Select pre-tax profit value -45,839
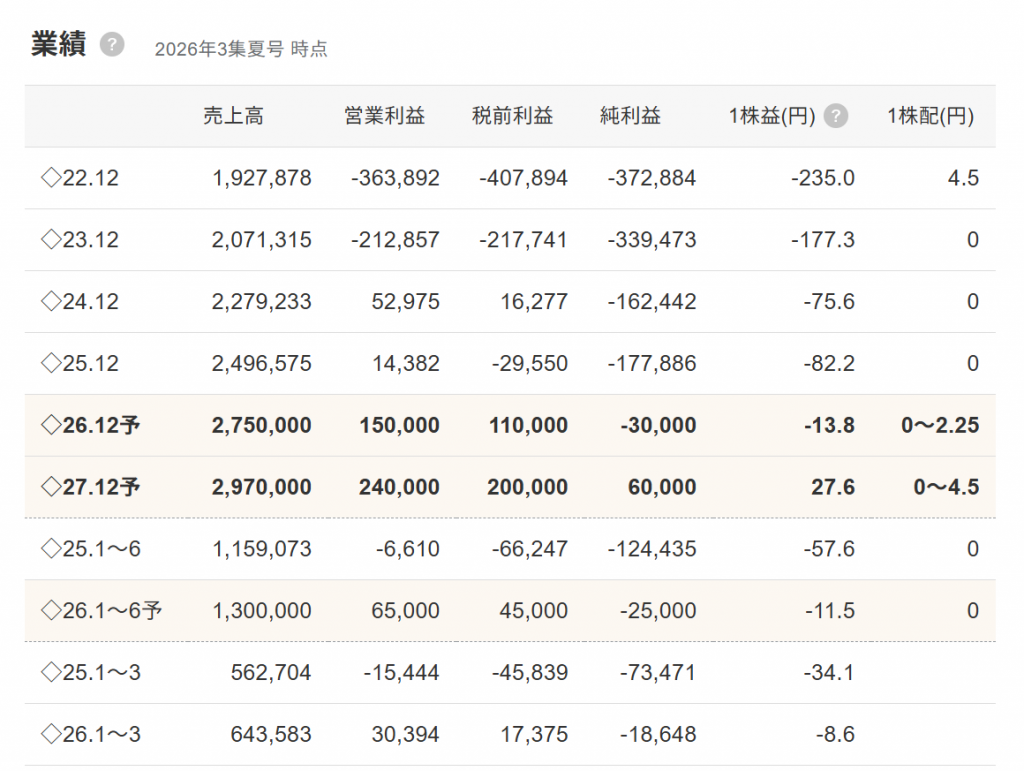Viewport: 1024px width, 771px height. pos(530,672)
